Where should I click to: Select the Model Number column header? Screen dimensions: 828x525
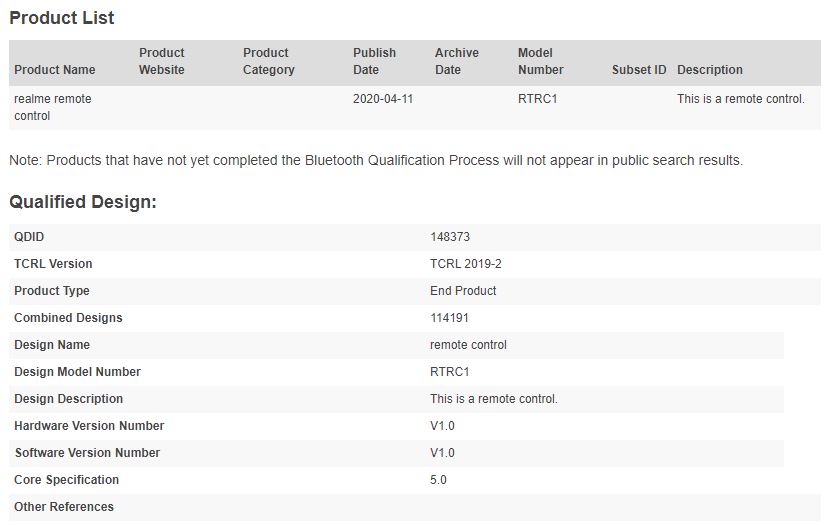click(x=540, y=61)
